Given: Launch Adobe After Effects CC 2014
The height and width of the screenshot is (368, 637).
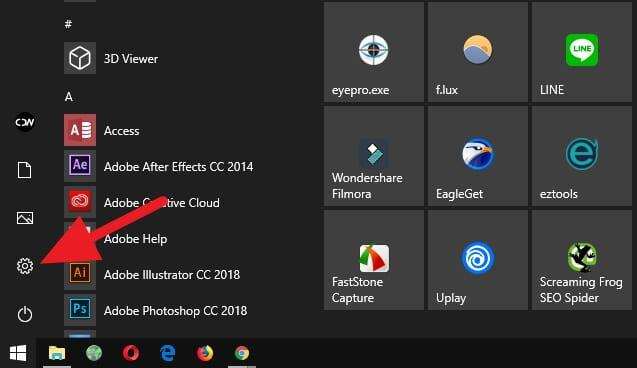Looking at the screenshot, I should [159, 166].
